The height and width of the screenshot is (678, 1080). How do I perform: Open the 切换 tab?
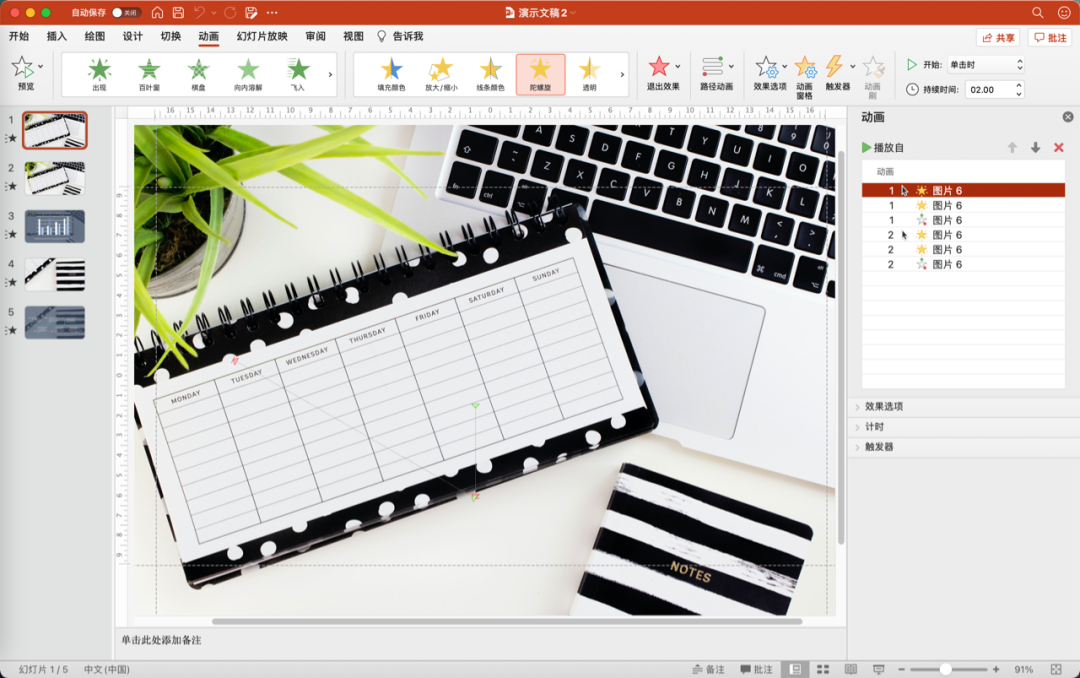[171, 37]
